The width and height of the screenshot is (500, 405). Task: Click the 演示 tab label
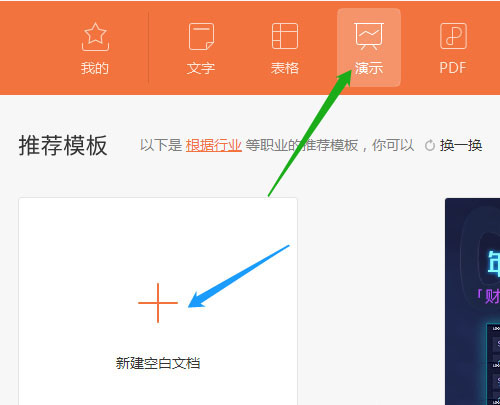point(369,68)
